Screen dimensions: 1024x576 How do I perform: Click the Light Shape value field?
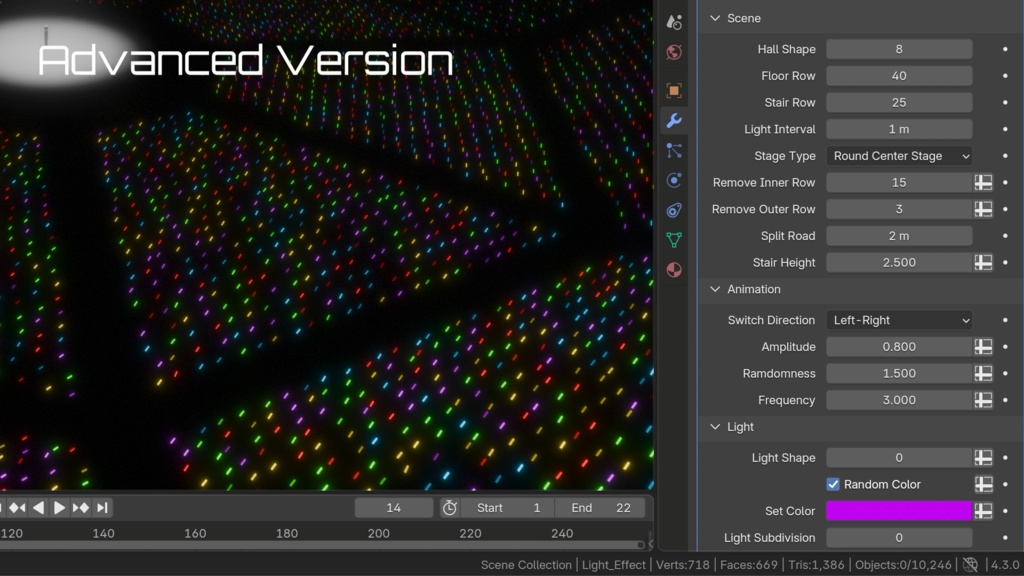click(x=899, y=458)
